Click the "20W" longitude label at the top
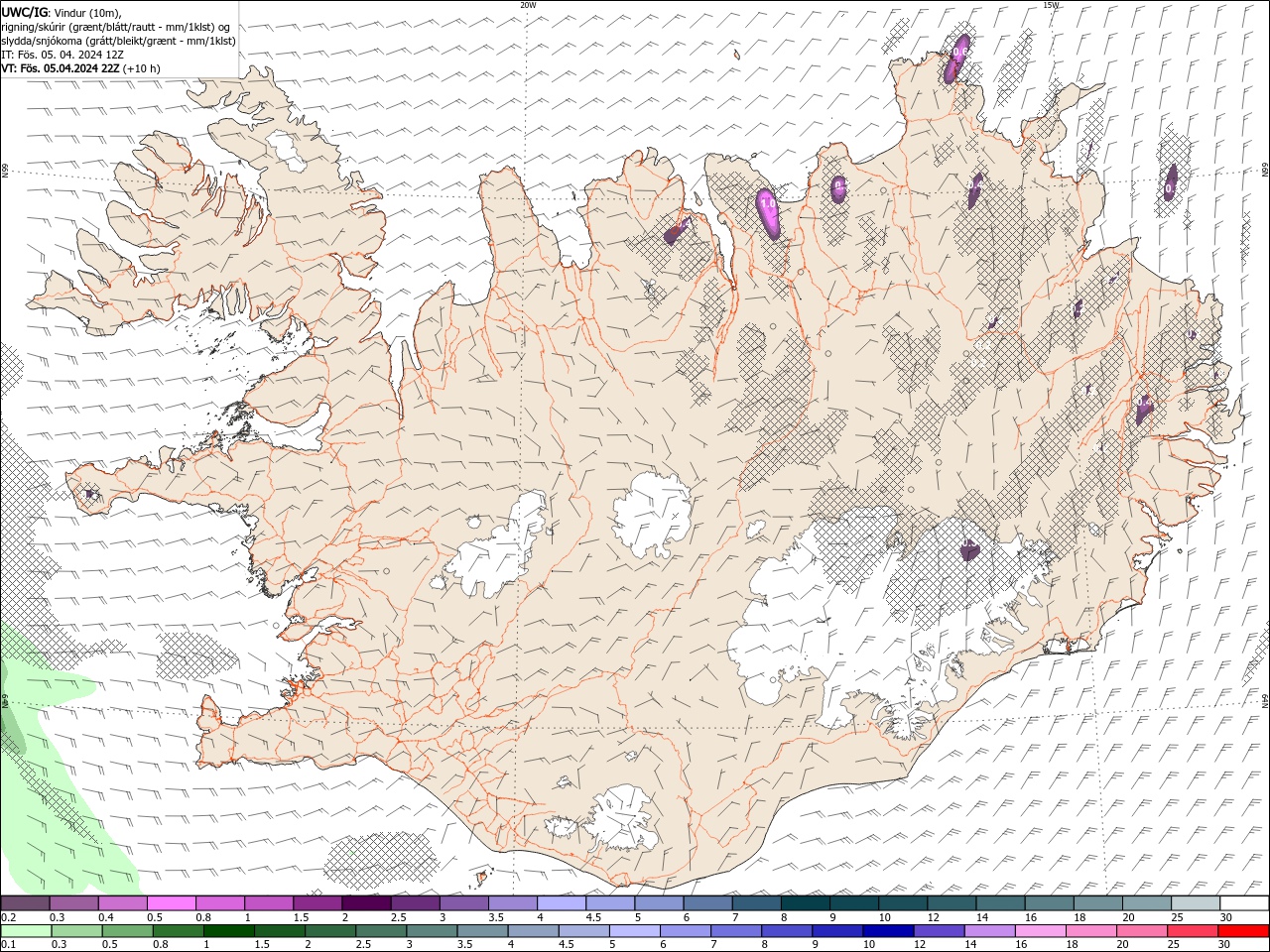The width and height of the screenshot is (1270, 952). click(x=528, y=5)
